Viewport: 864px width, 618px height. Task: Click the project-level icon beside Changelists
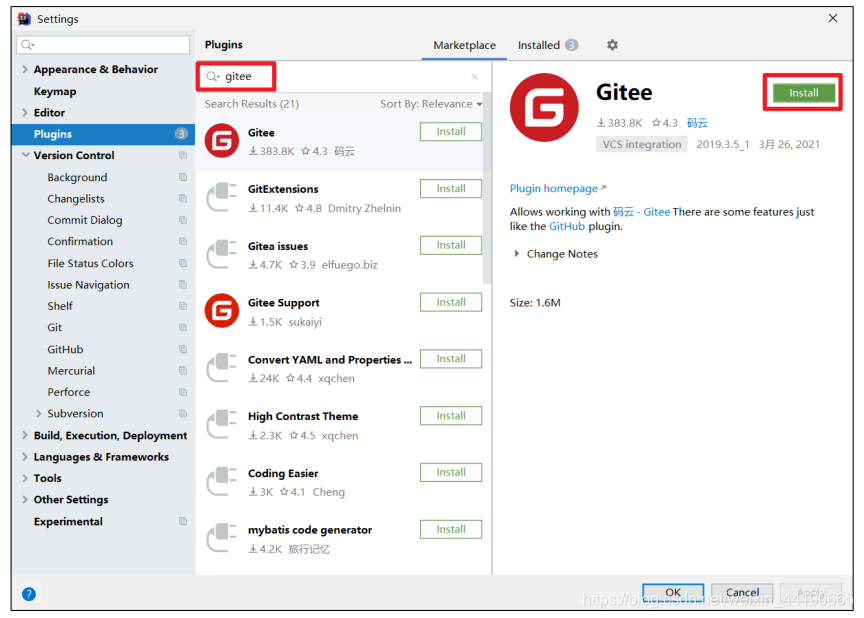tap(183, 198)
